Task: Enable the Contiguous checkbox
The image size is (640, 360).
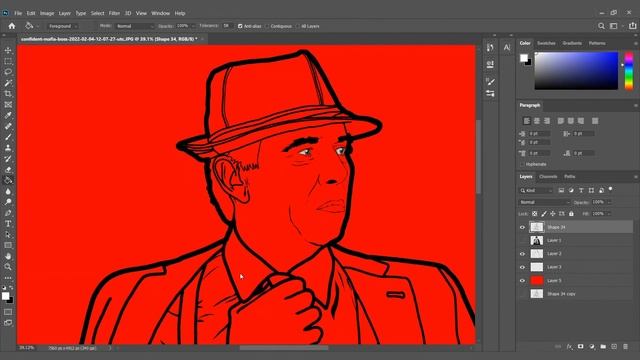Action: [x=267, y=26]
